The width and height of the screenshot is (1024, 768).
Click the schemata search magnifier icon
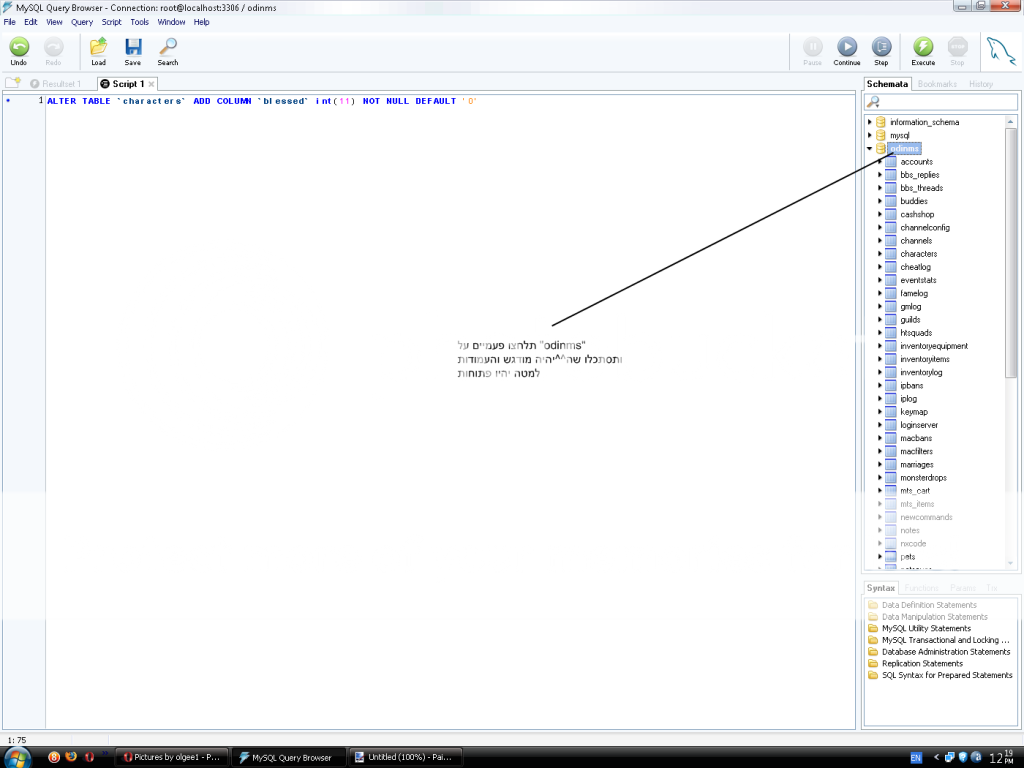point(873,102)
